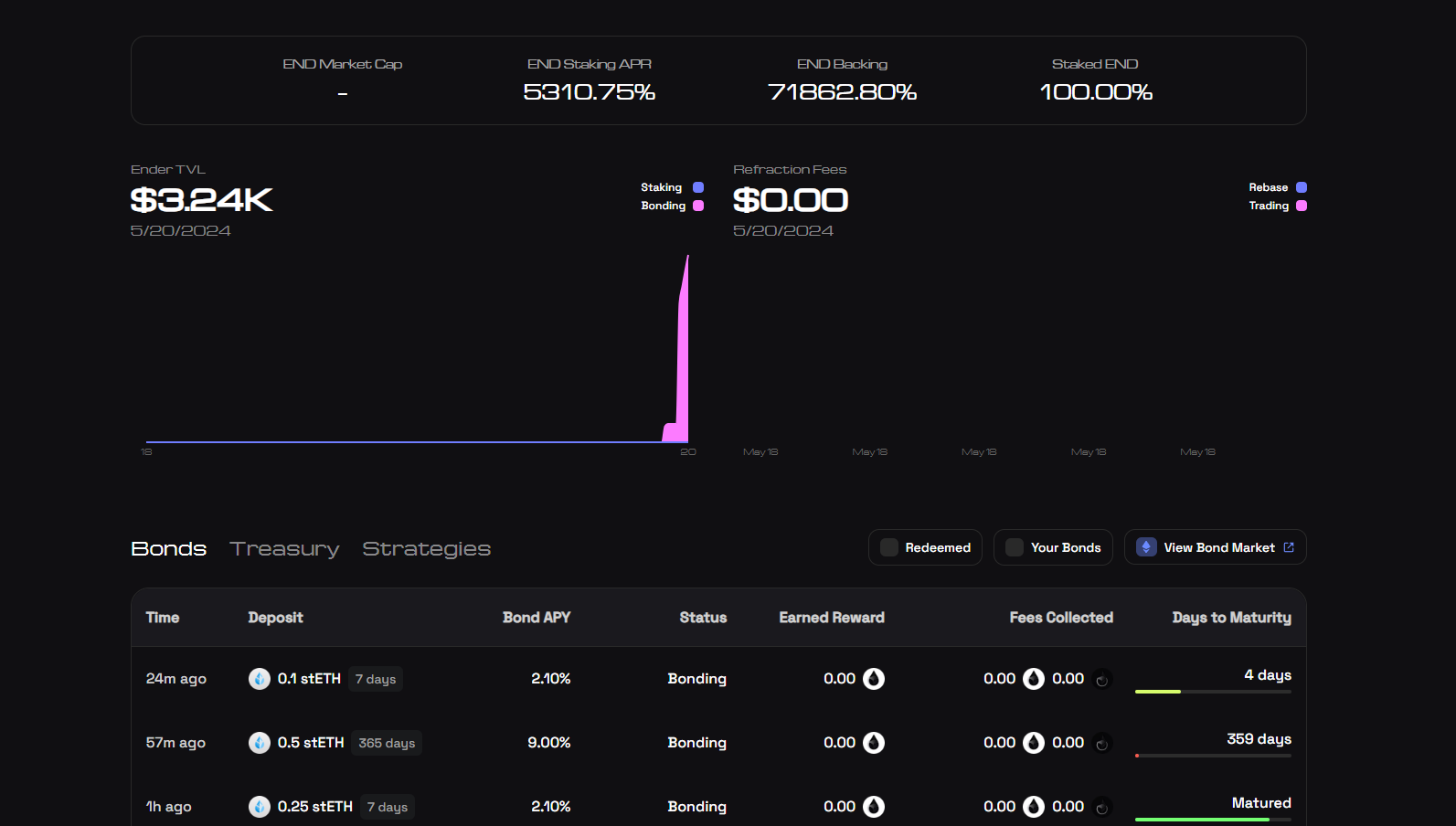The image size is (1456, 826).
Task: Click the '0.1 stETH' deposit amount
Action: [309, 679]
